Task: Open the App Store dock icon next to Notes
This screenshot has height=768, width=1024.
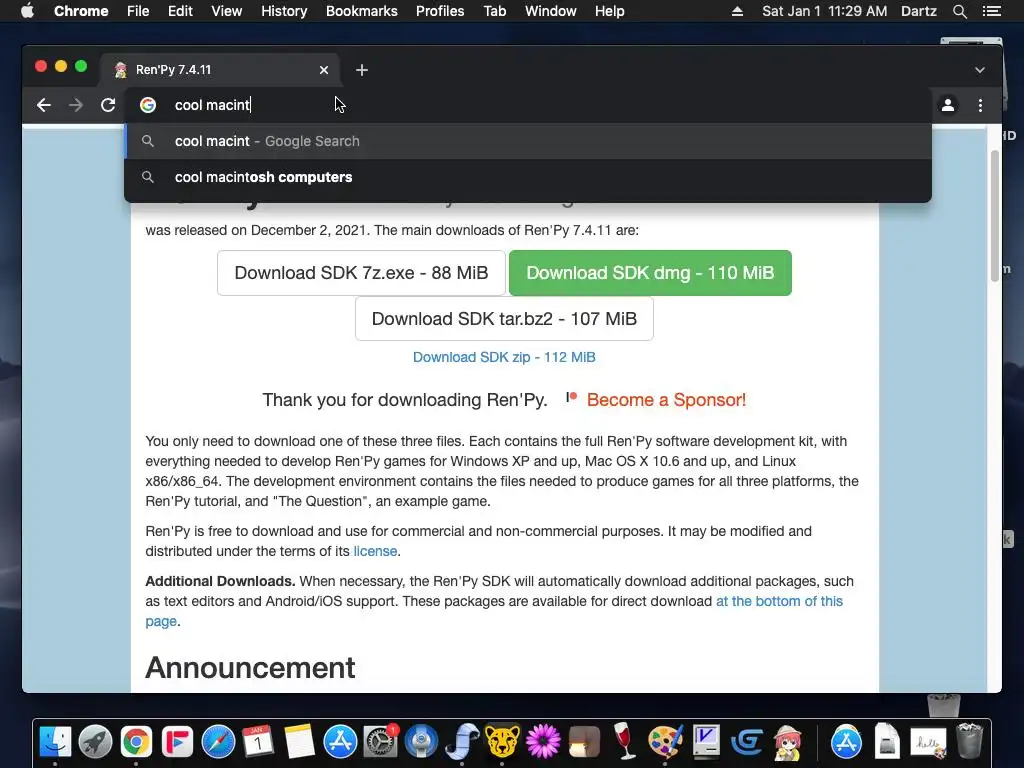Action: coord(340,742)
